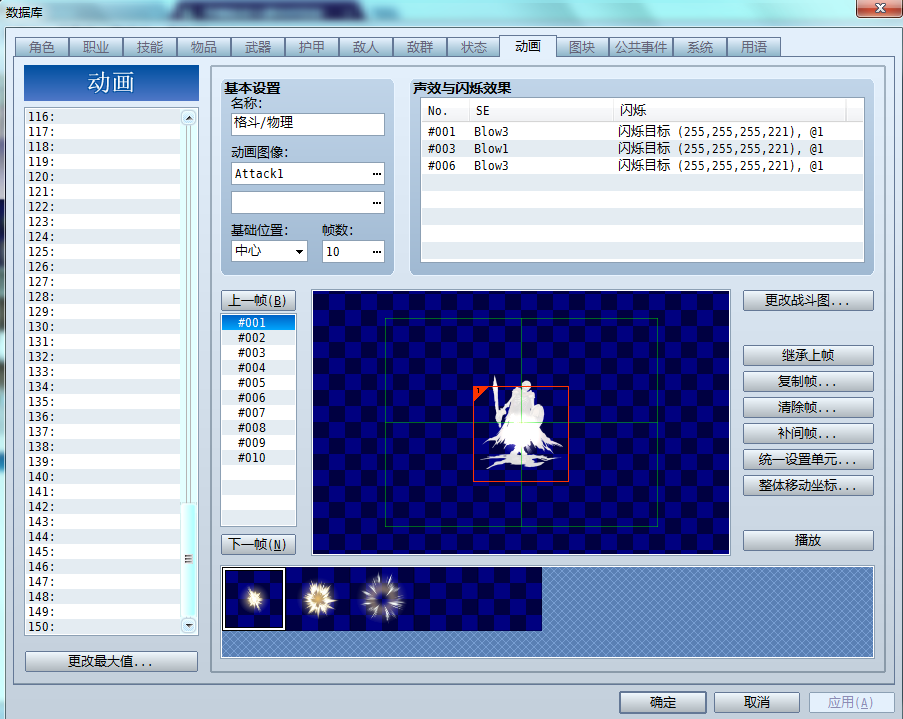Select frame #006 in frame list
Screen dimensions: 903x719
point(258,398)
